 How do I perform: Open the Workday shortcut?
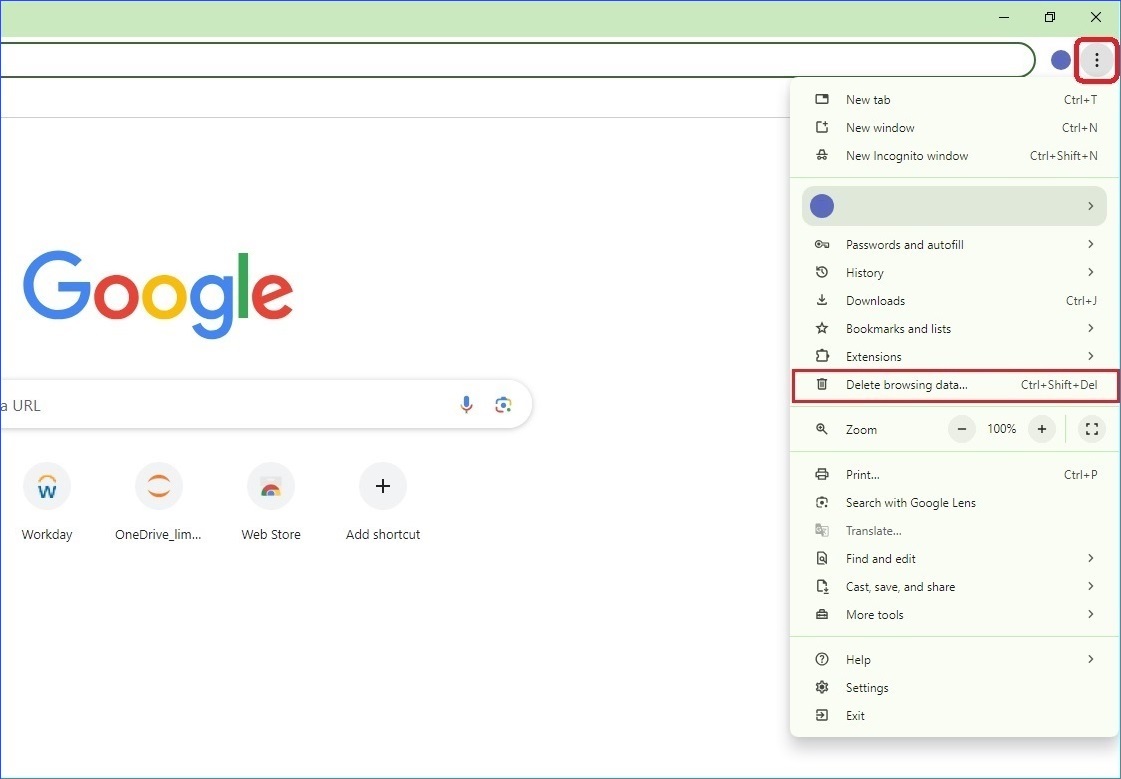pos(47,487)
